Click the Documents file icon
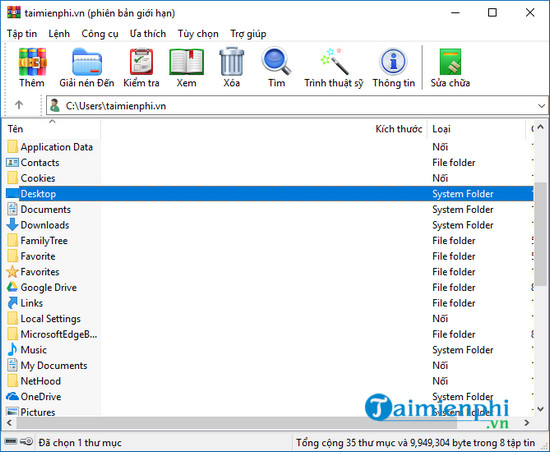The height and width of the screenshot is (452, 550). (12, 209)
